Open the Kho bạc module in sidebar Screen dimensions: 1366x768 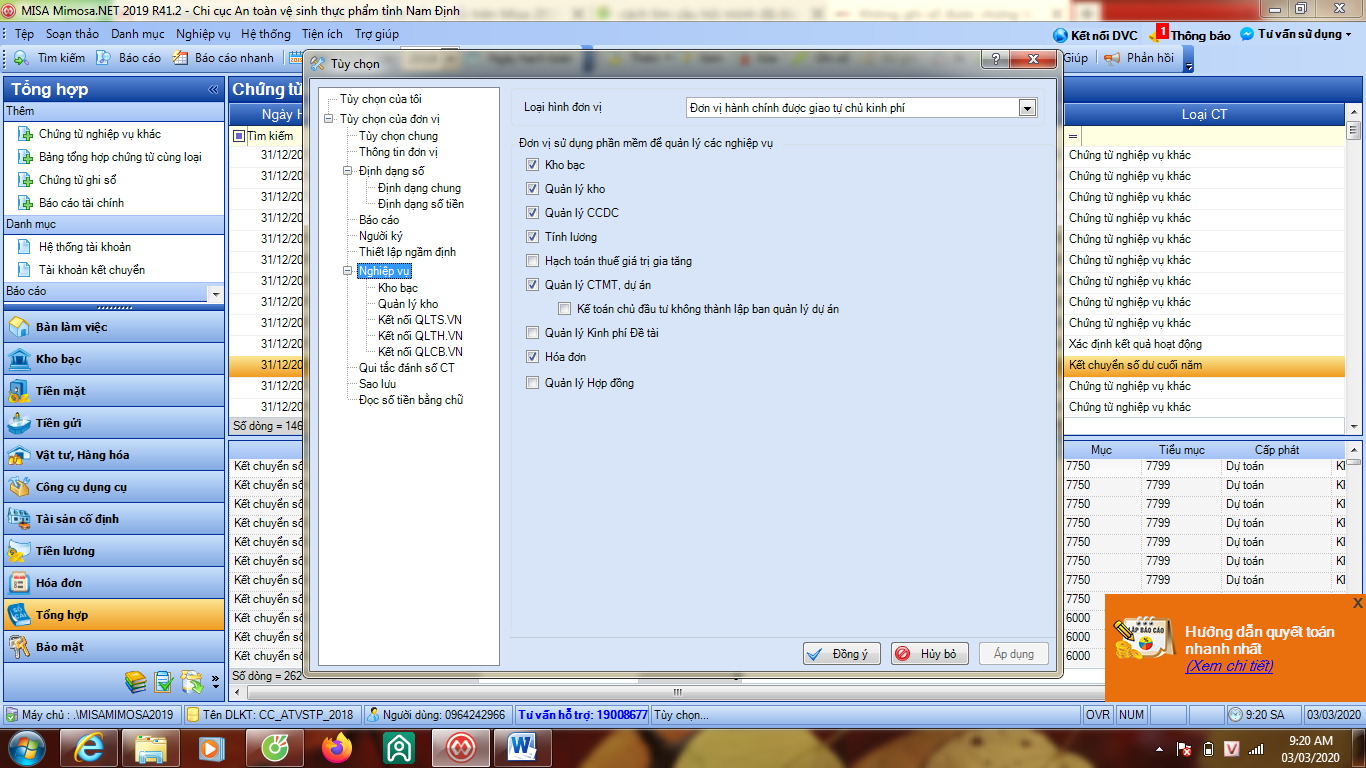click(58, 359)
